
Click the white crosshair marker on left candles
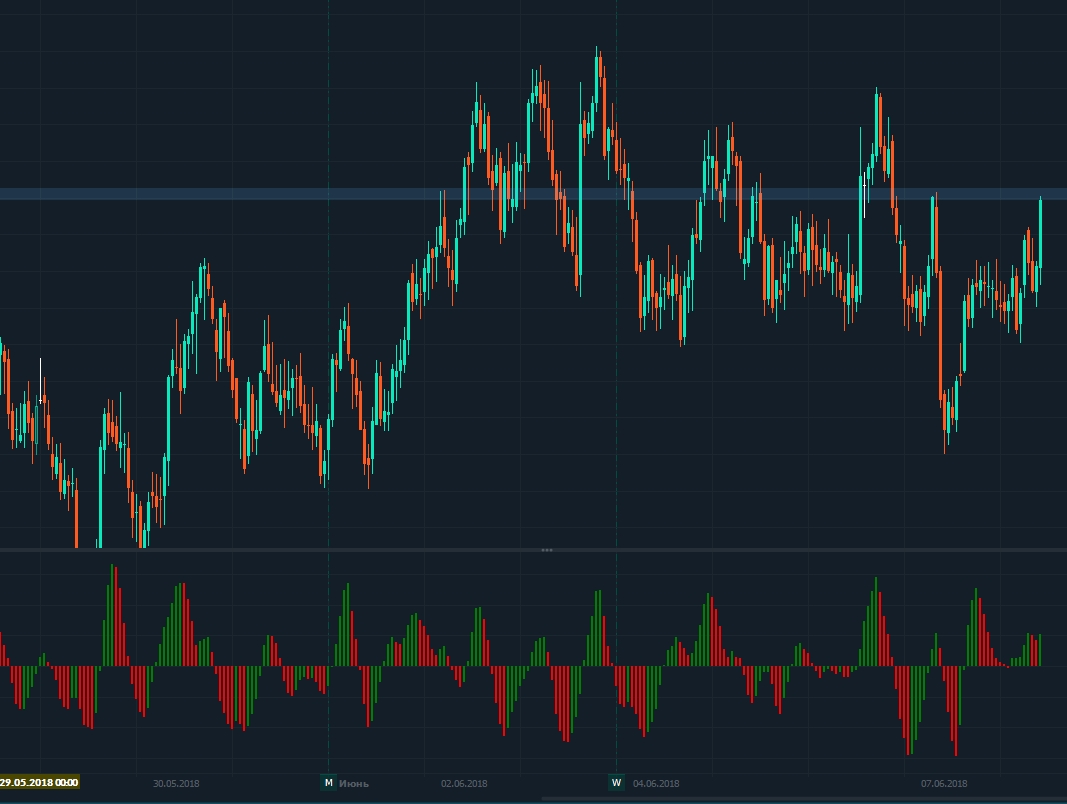coord(41,400)
